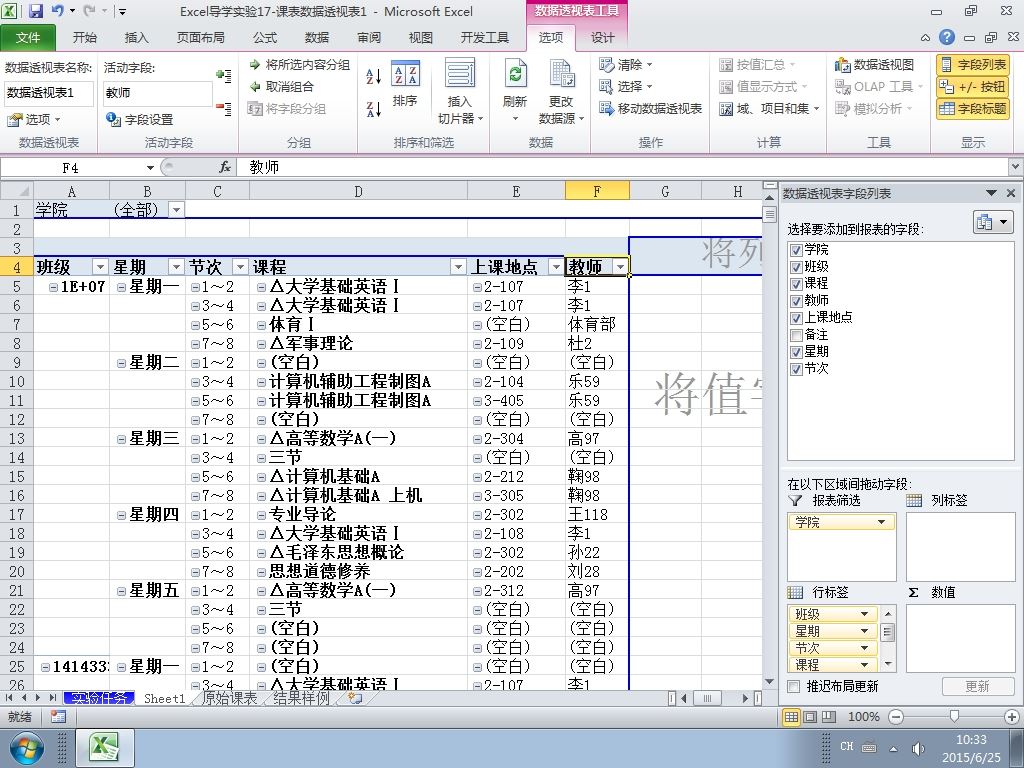Switch to 插入 ribbon tab
Screen dimensions: 1024x768
point(136,37)
